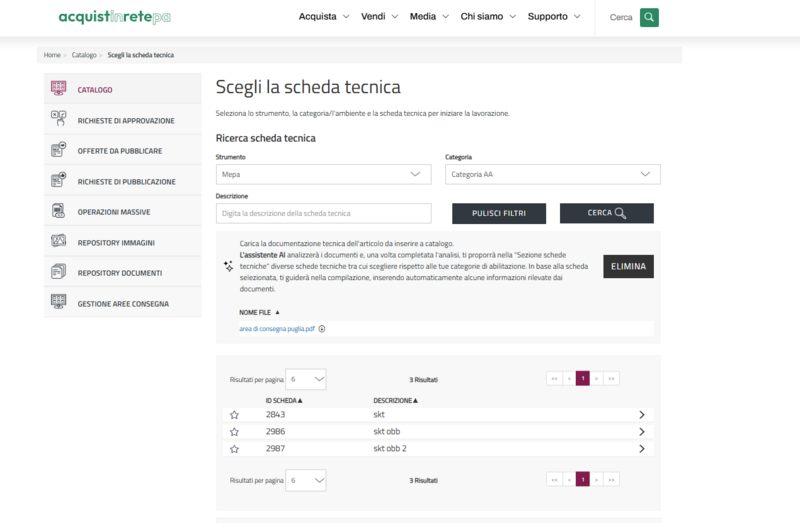Click the Operazioni Massive icon
The width and height of the screenshot is (800, 523).
59,210
